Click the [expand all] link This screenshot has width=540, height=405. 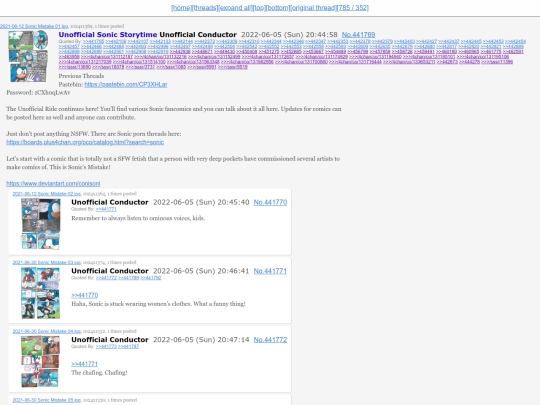tap(235, 8)
